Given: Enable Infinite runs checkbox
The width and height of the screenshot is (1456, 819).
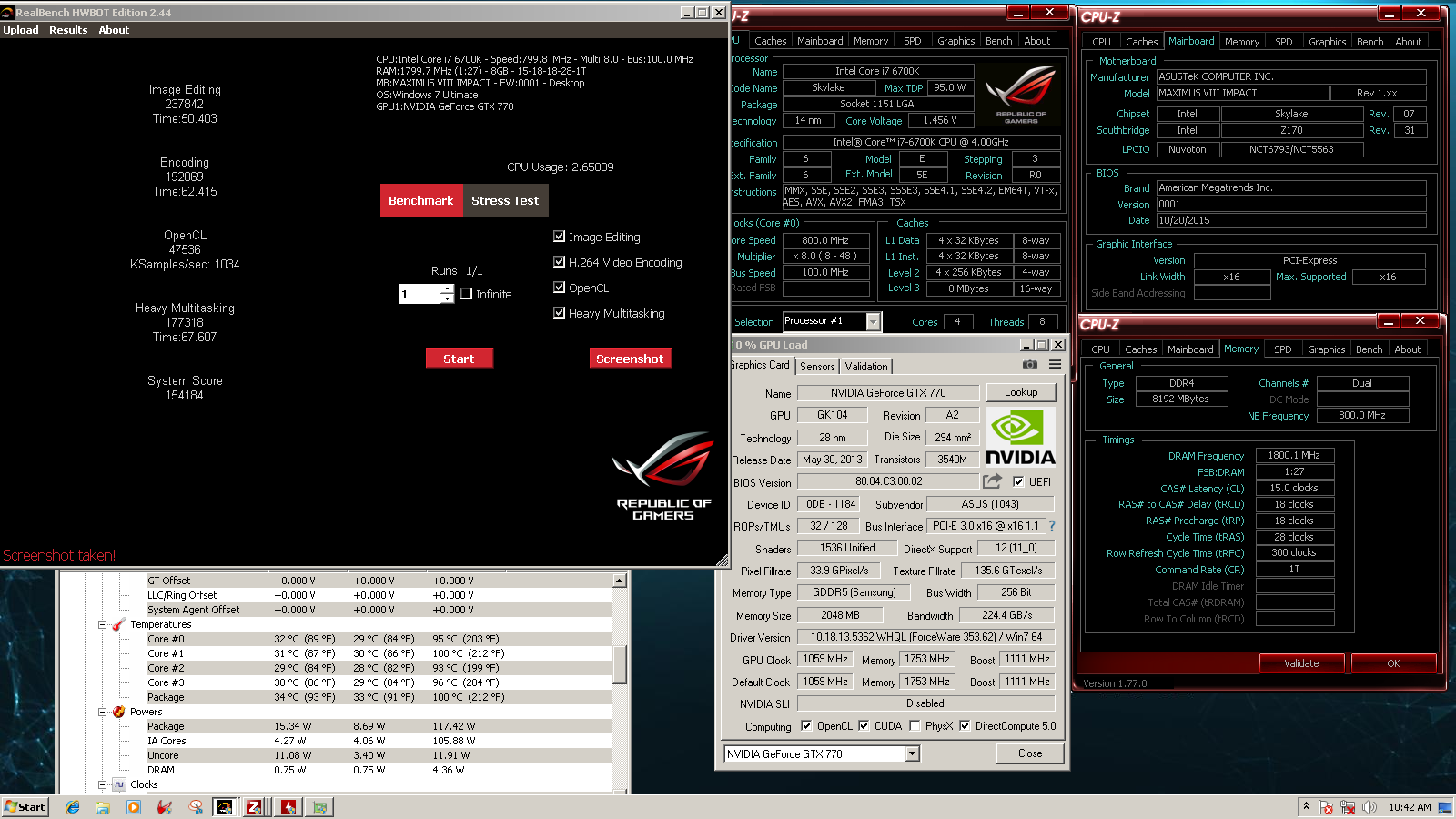Looking at the screenshot, I should coord(466,294).
